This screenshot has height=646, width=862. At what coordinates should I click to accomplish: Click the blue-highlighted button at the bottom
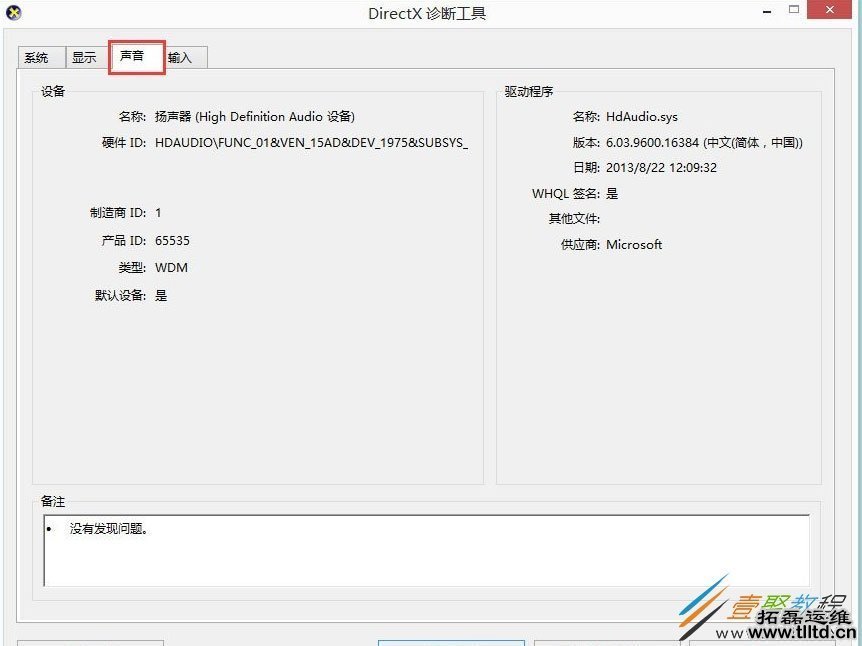pos(451,643)
